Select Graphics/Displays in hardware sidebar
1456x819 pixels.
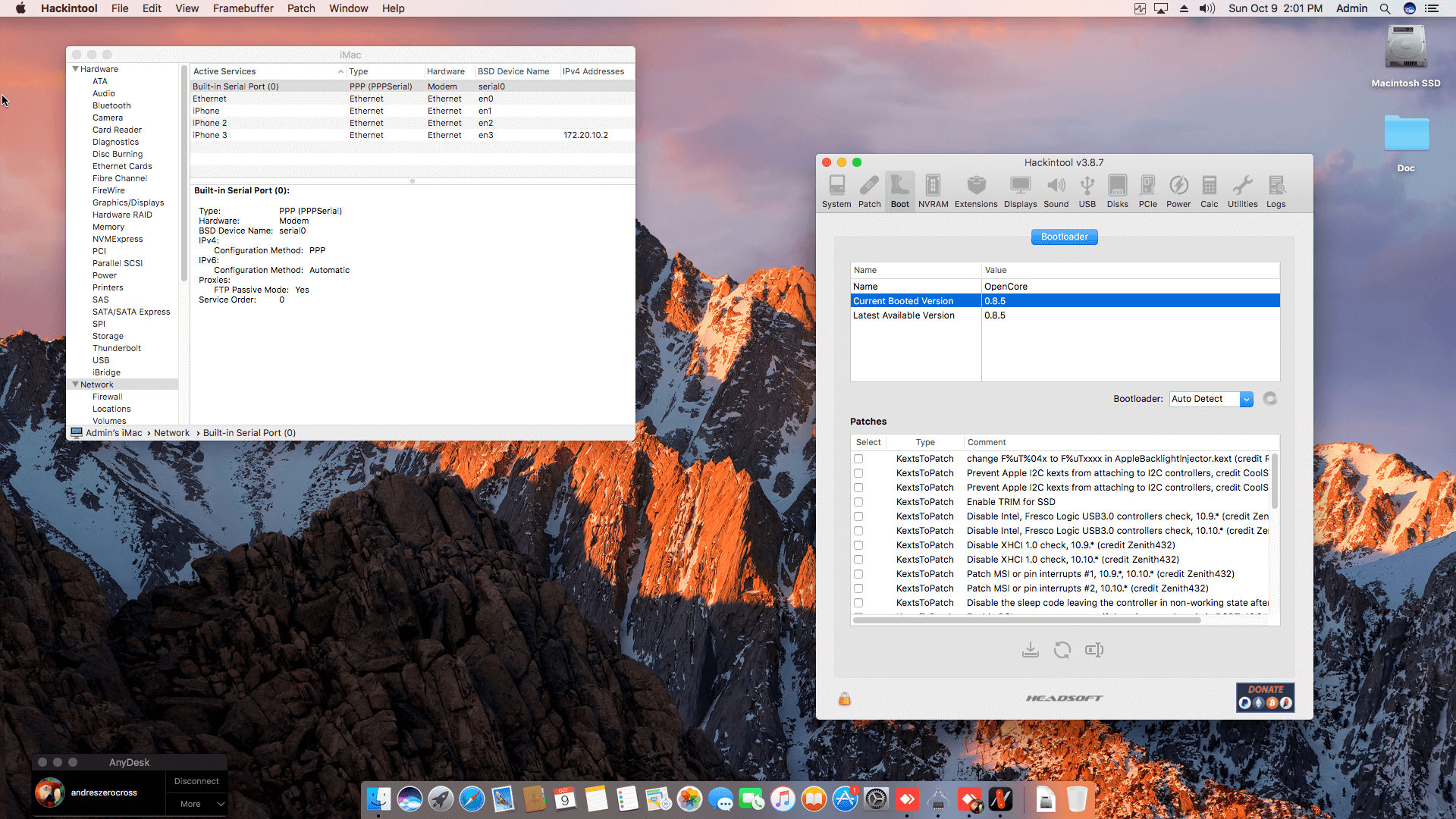click(x=128, y=202)
